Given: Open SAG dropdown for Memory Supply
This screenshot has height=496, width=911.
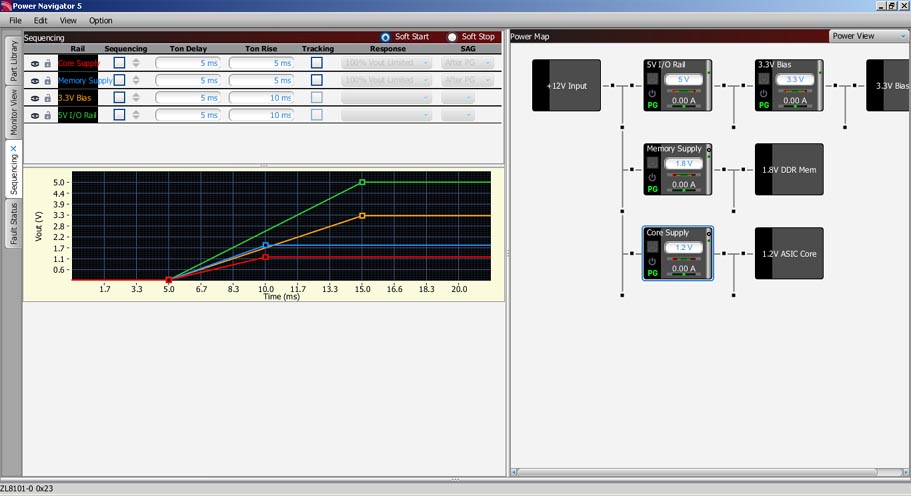Looking at the screenshot, I should (467, 80).
